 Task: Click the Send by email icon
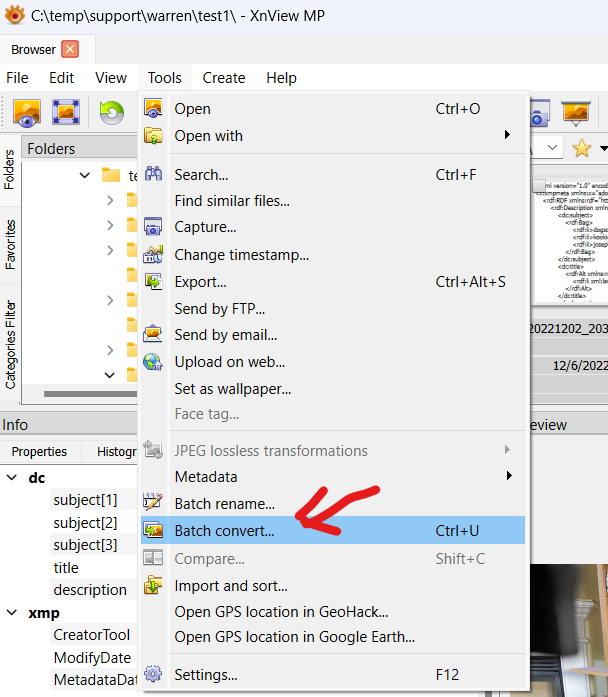click(153, 334)
